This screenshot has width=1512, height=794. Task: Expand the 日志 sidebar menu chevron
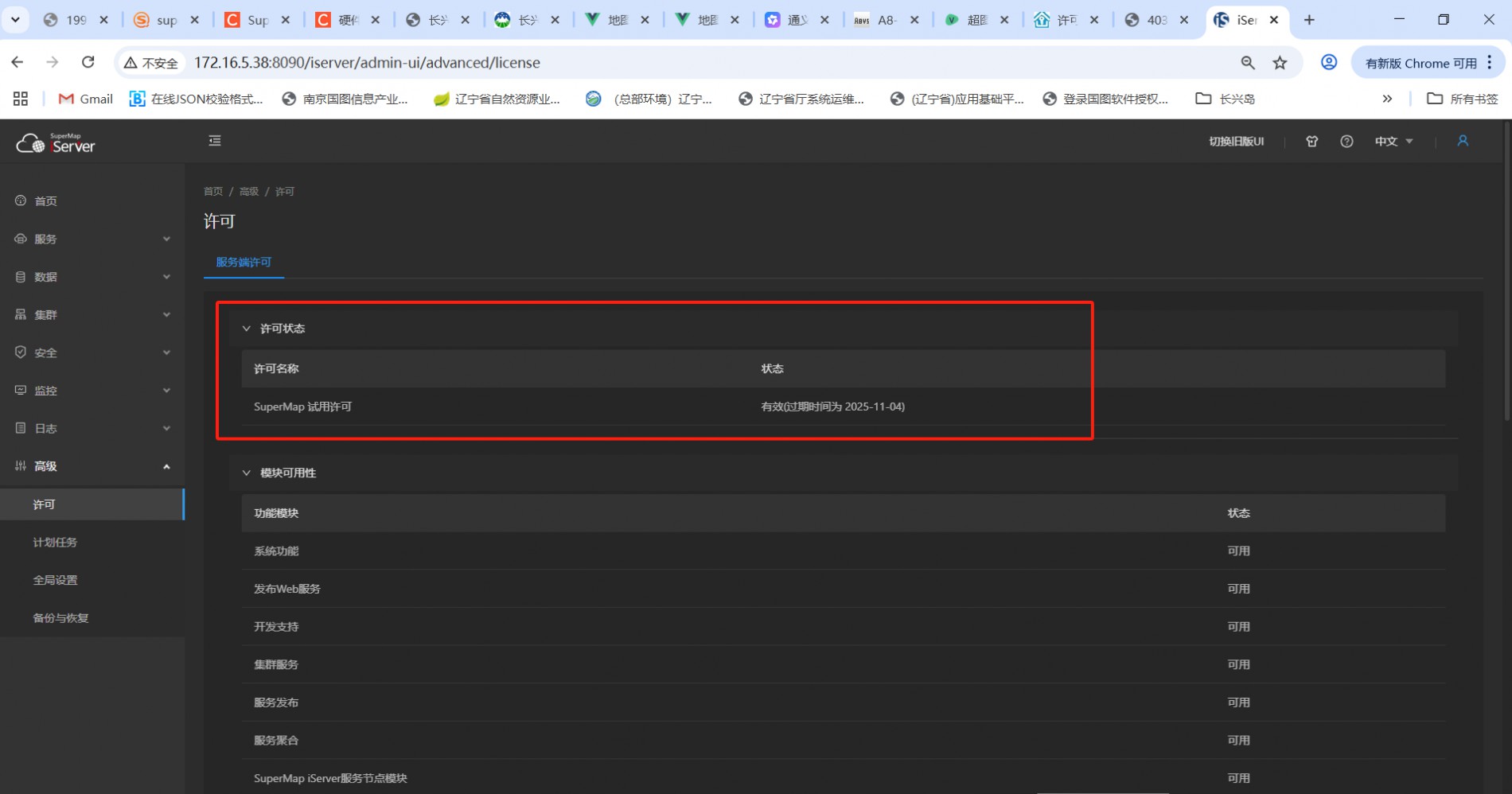[166, 428]
